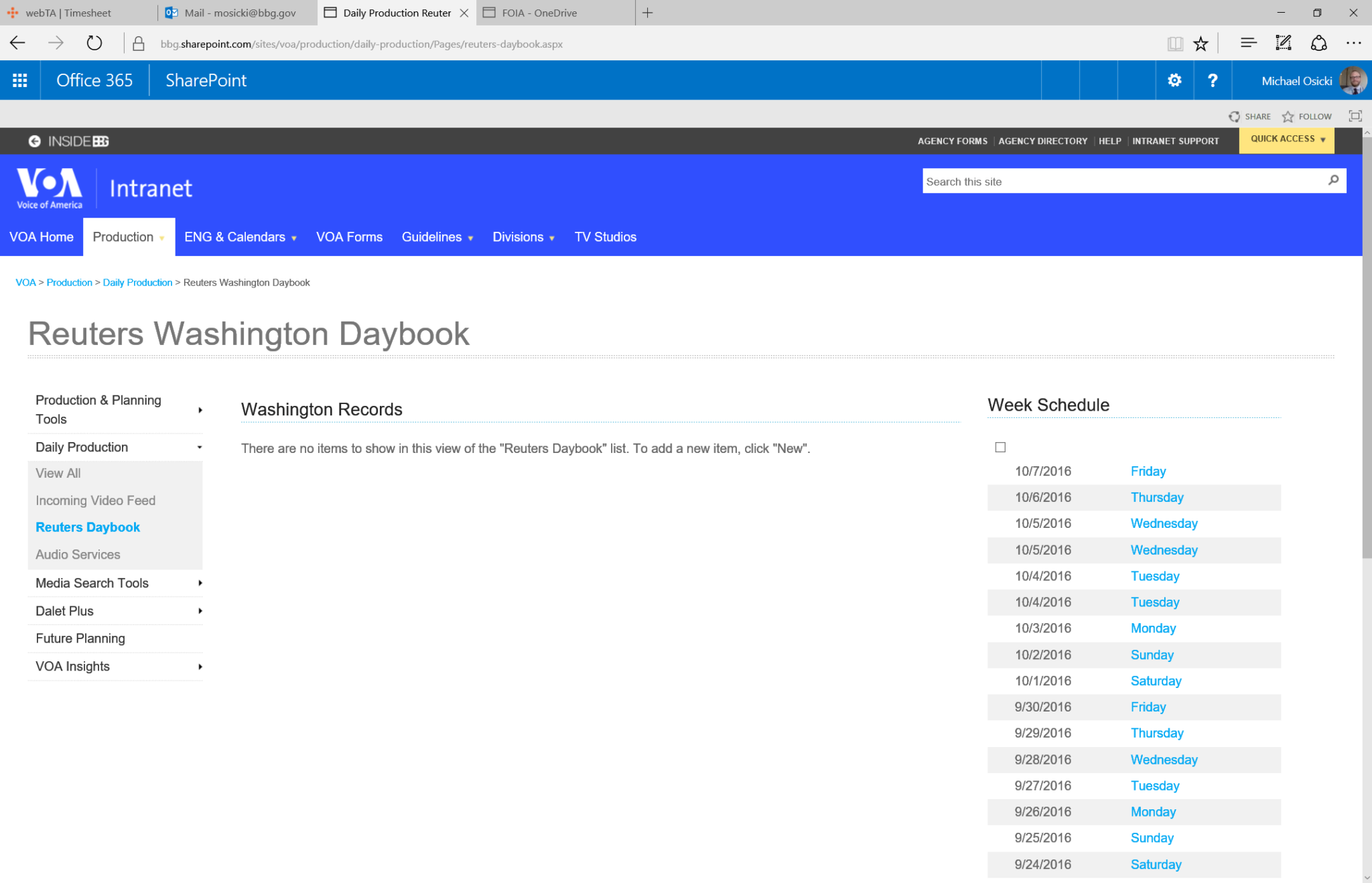Click the help question mark icon
The image size is (1372, 883).
(x=1212, y=80)
